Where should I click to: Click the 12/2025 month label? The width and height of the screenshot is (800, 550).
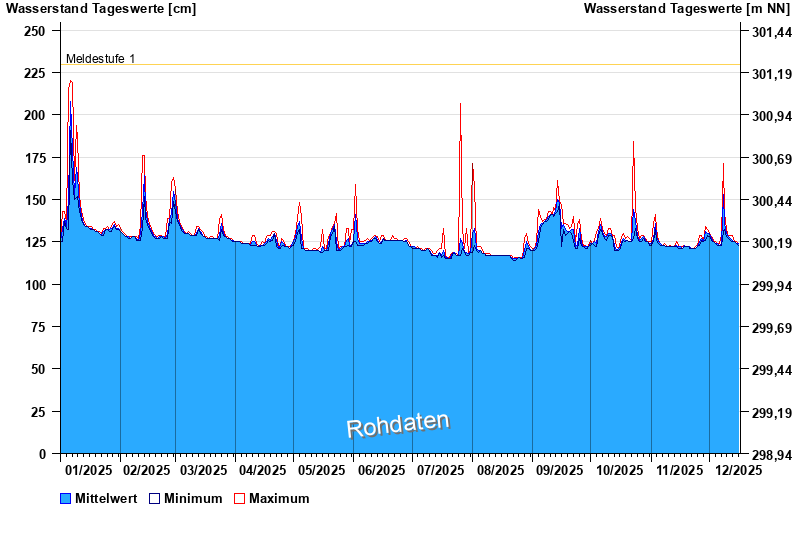(739, 470)
